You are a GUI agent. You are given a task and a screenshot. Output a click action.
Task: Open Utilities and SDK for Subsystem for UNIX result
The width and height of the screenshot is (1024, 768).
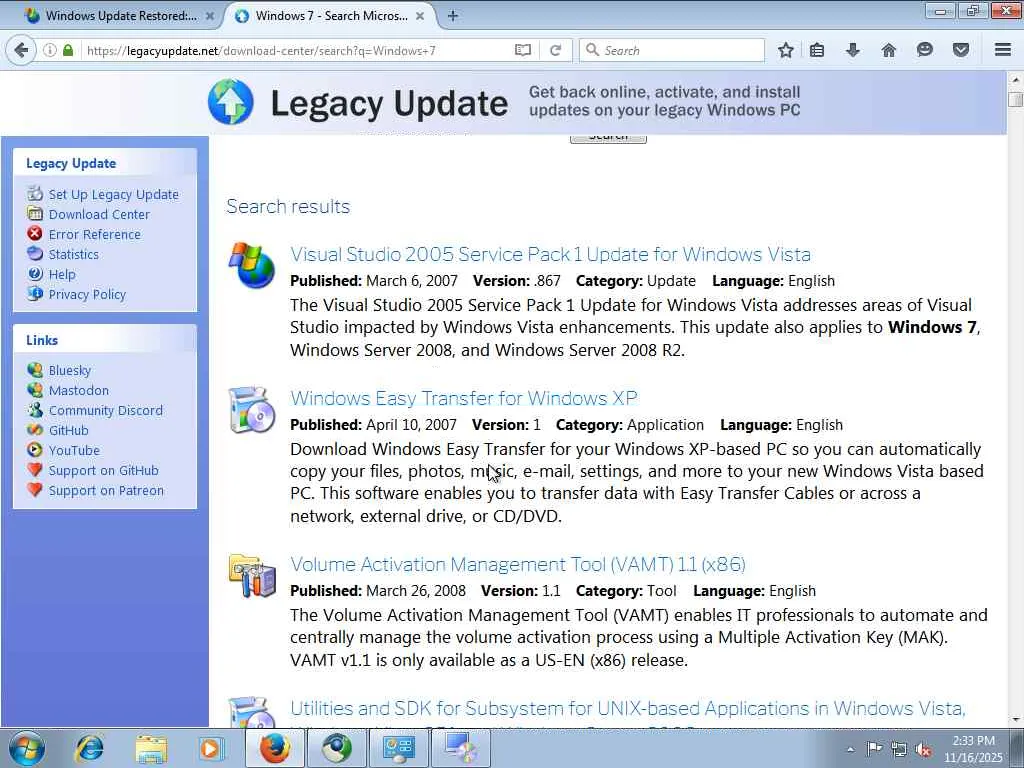(x=628, y=709)
